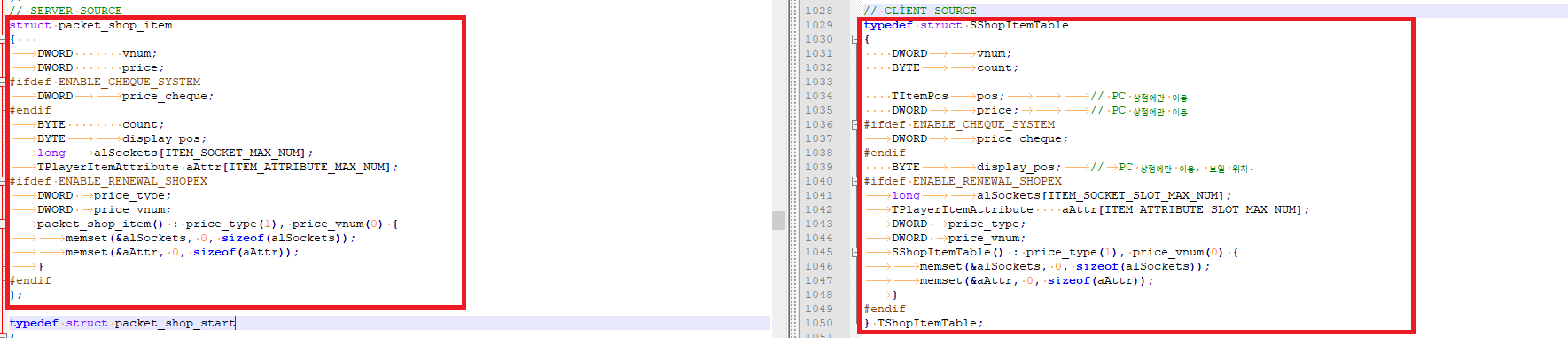Collapse ENABLE_CHEQUE_SYSTEM fold marker in server source
The width and height of the screenshot is (1568, 338).
(x=3, y=82)
